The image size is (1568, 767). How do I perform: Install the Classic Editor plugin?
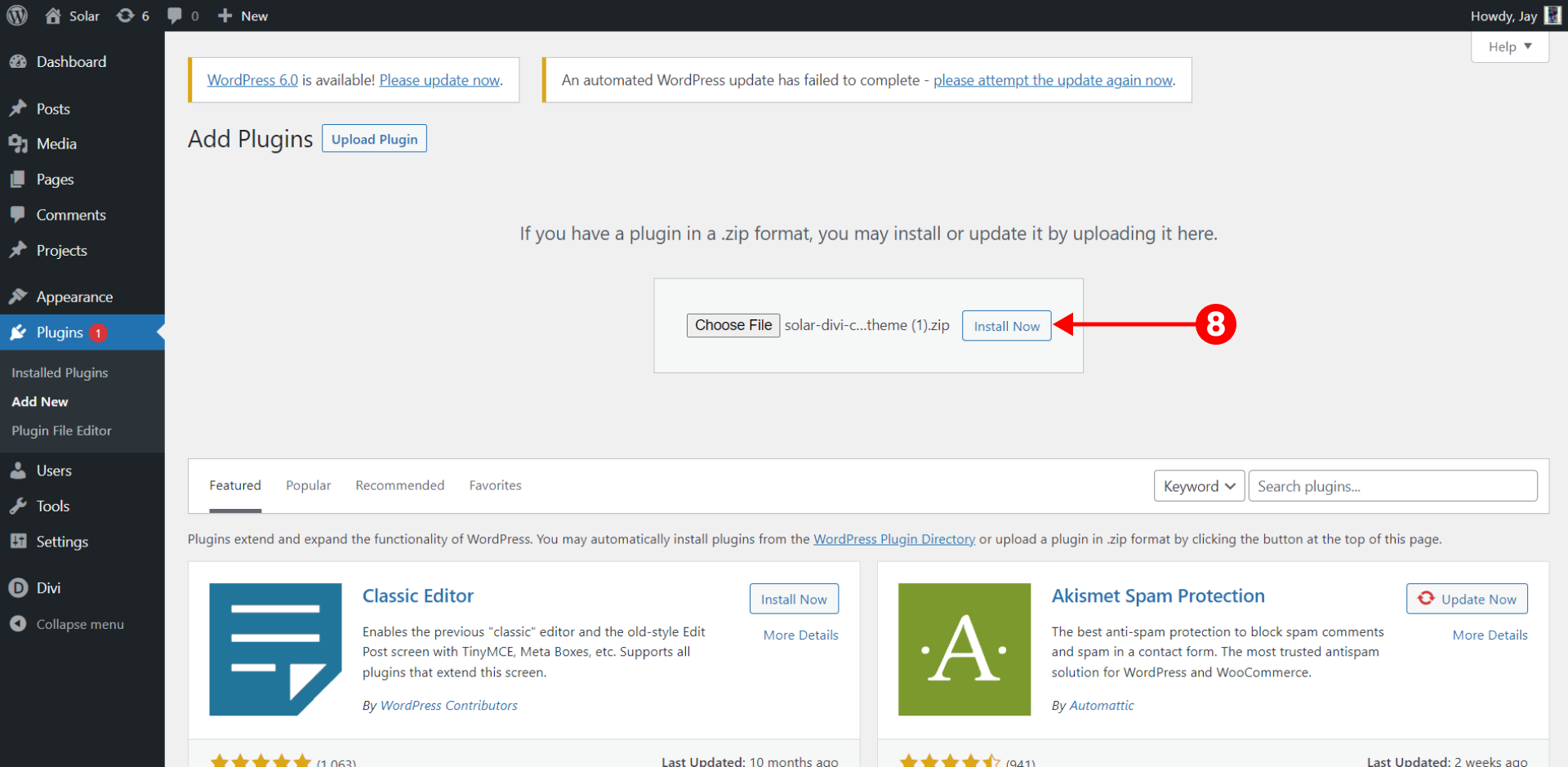pos(794,599)
